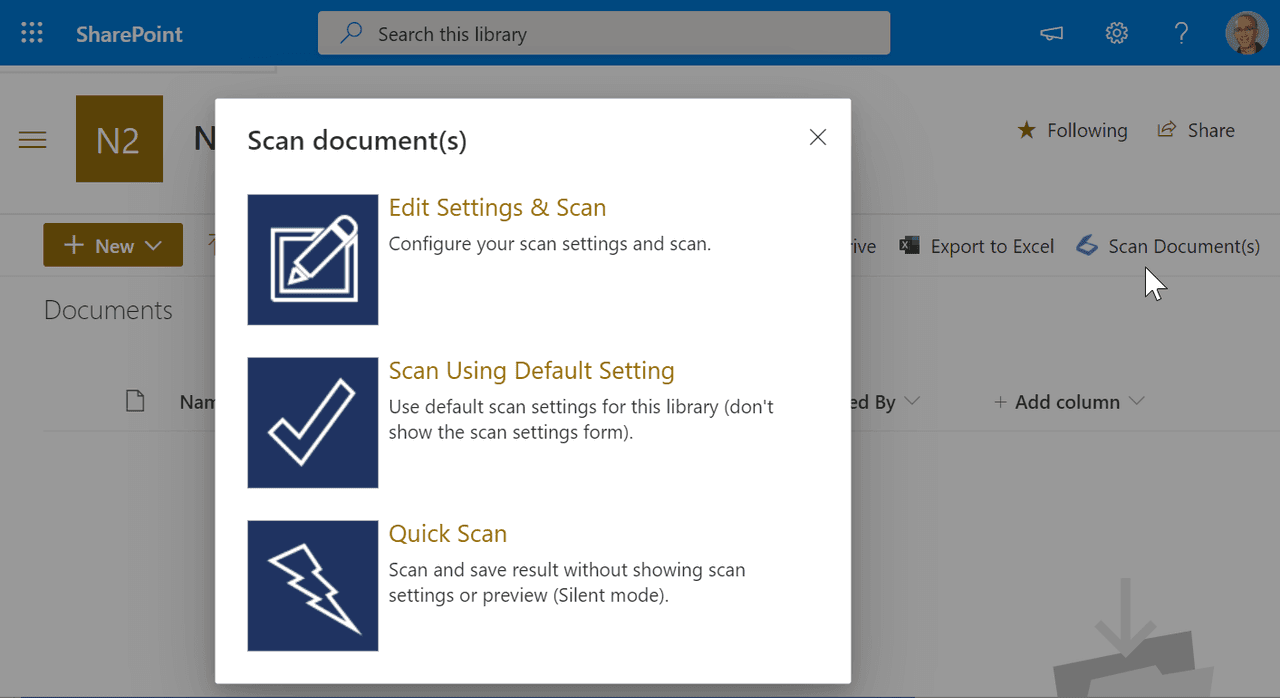The height and width of the screenshot is (698, 1280).
Task: Open the Edit Settings & Scan link
Action: 497,208
